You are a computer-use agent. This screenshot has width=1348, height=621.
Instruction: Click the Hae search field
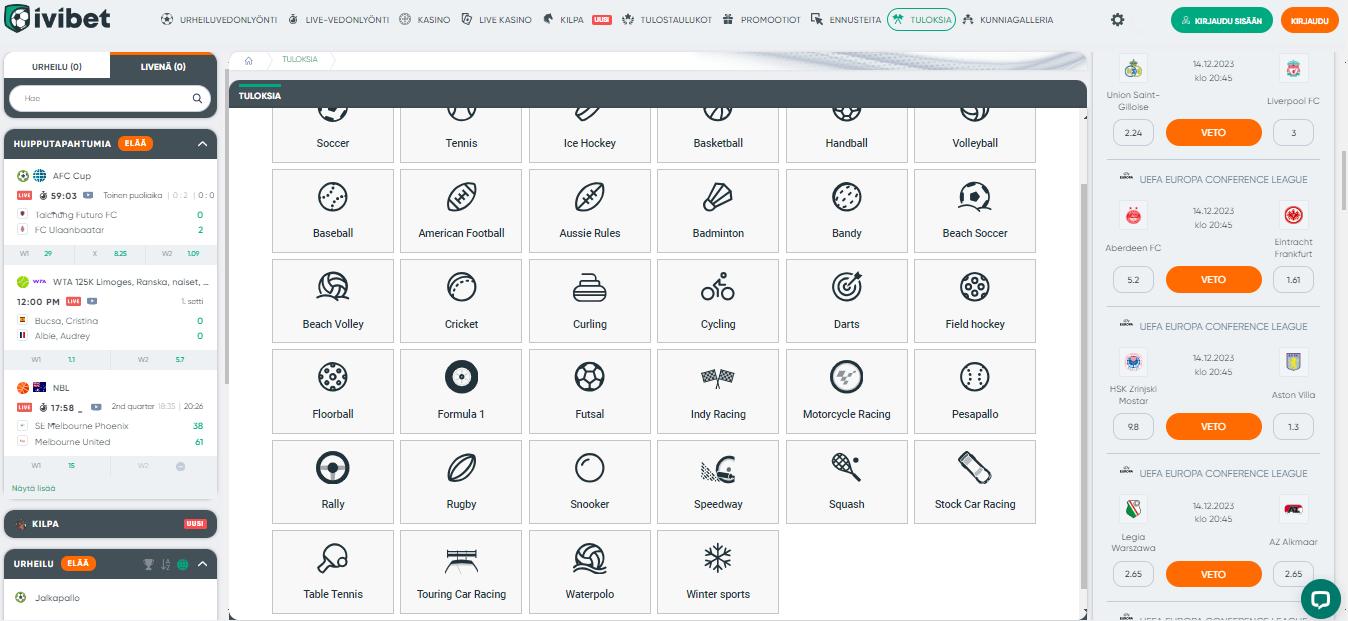point(110,99)
